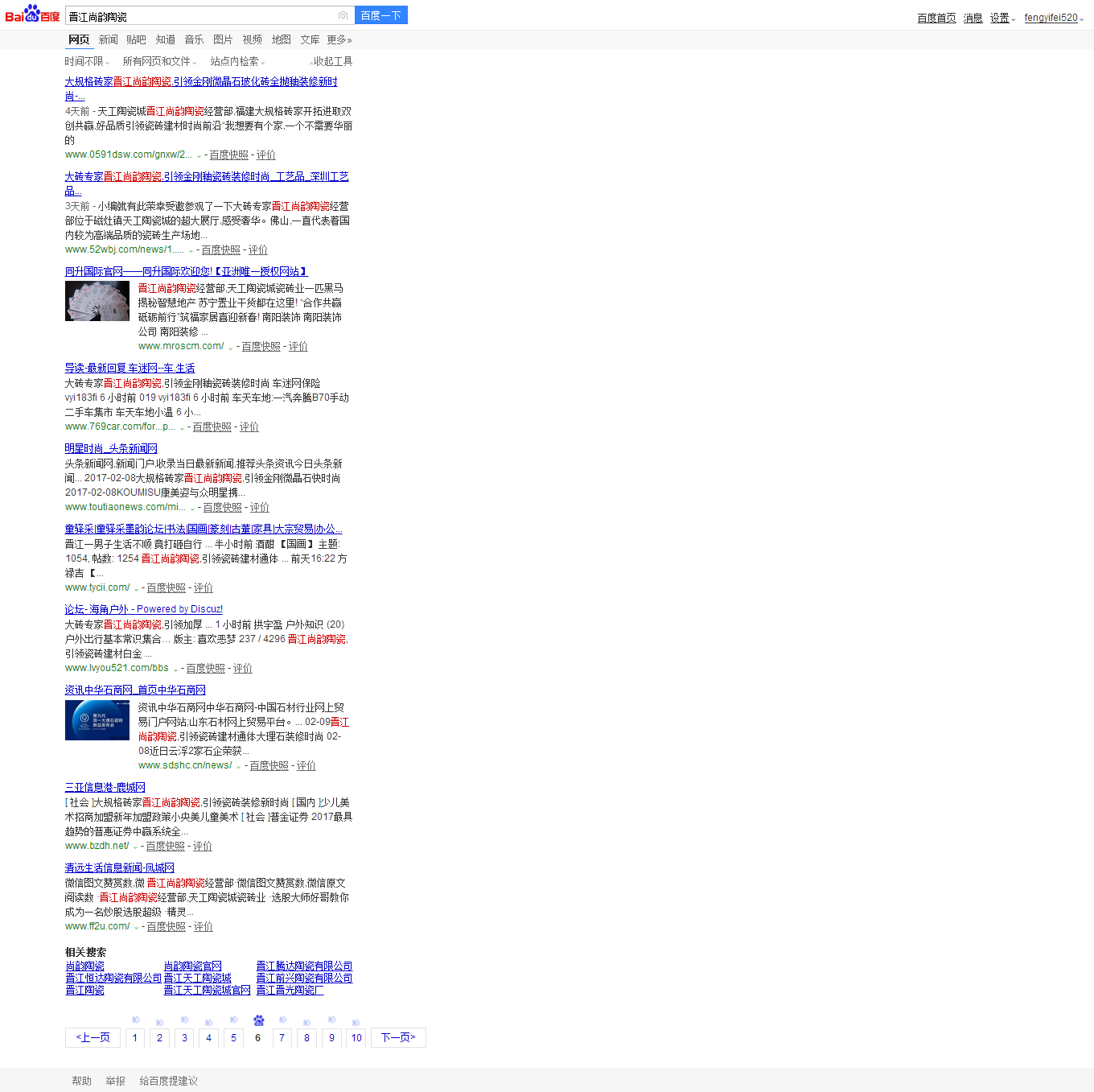Open result 三亚信息港-鹿城网
Viewport: 1094px width, 1092px height.
pyautogui.click(x=105, y=788)
